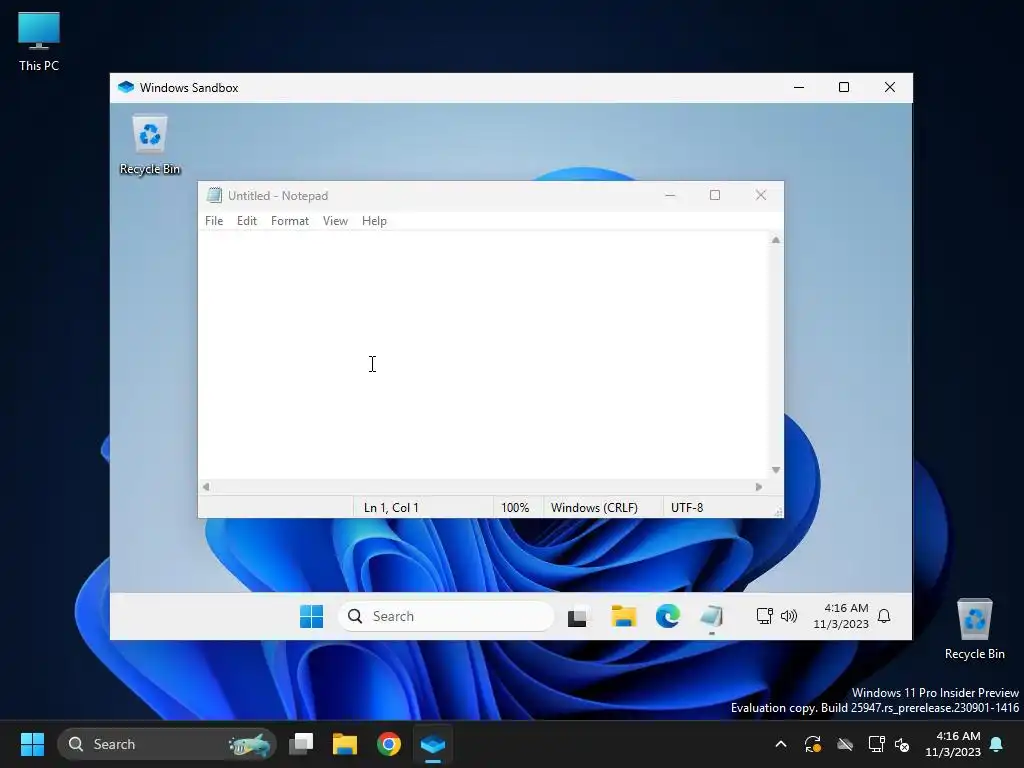Screen dimensions: 1024x768
Task: Click the OneDrive cloud tray icon
Action: pos(844,744)
